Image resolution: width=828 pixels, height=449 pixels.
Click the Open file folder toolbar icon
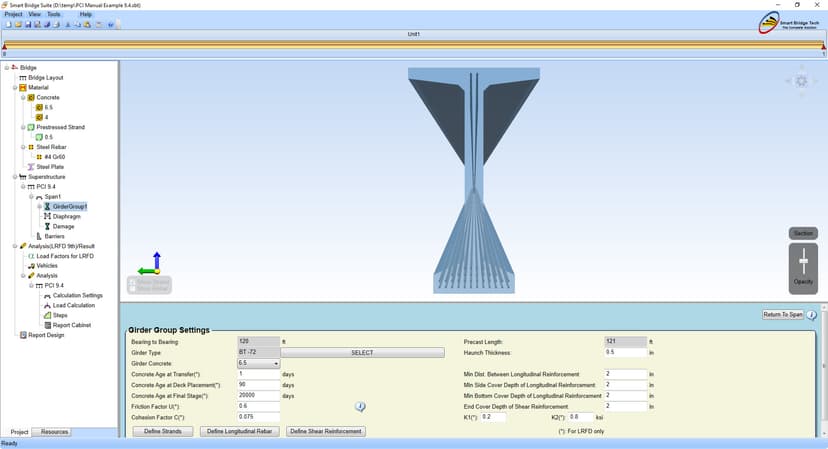click(18, 24)
